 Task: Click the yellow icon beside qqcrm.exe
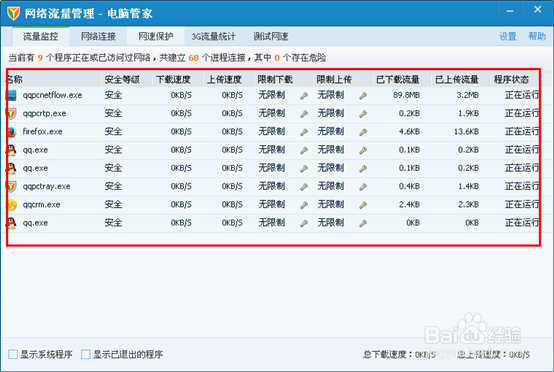click(11, 205)
